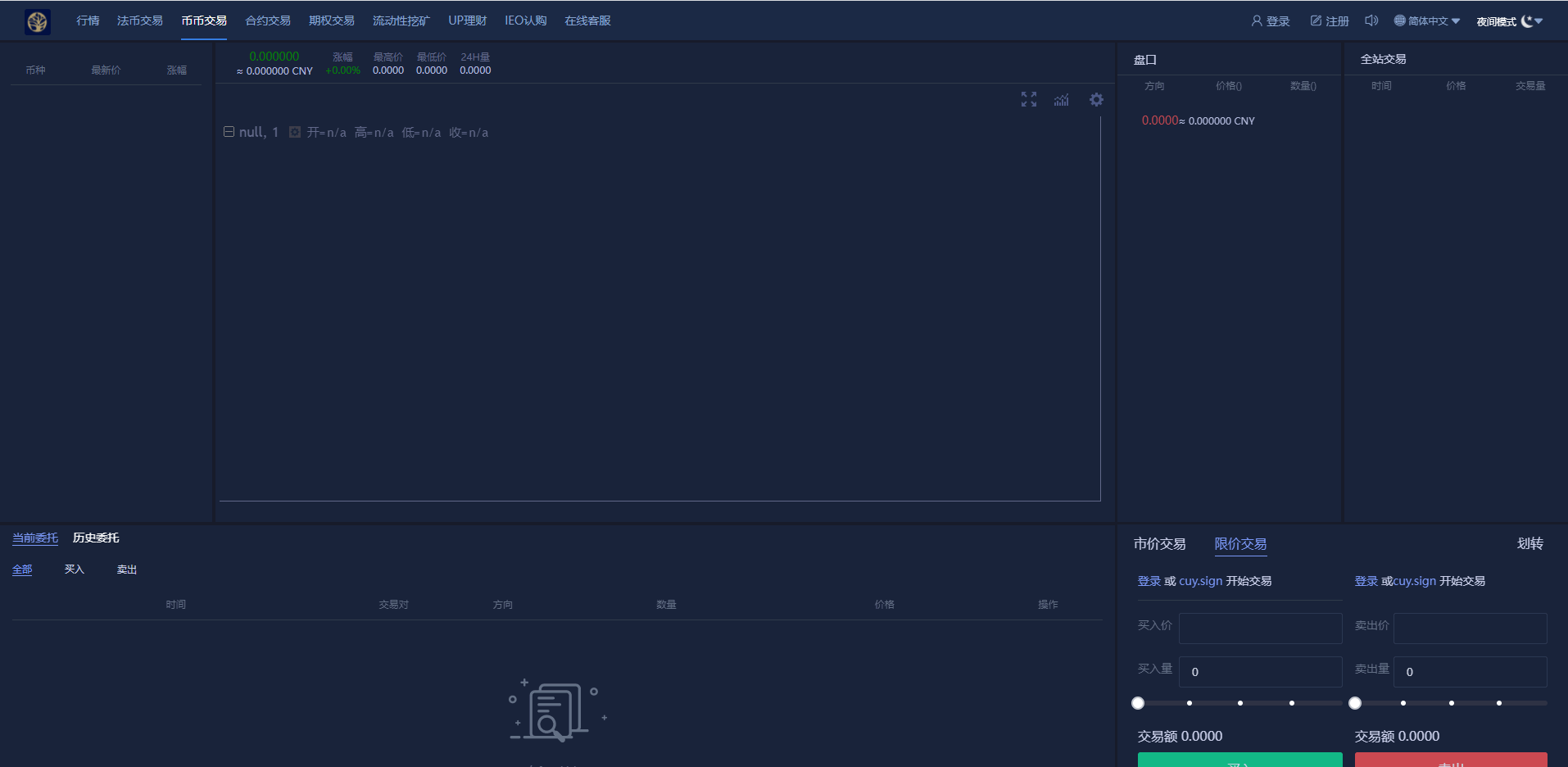Collapse the null, 1 chart legend
1568x767 pixels.
pyautogui.click(x=229, y=132)
